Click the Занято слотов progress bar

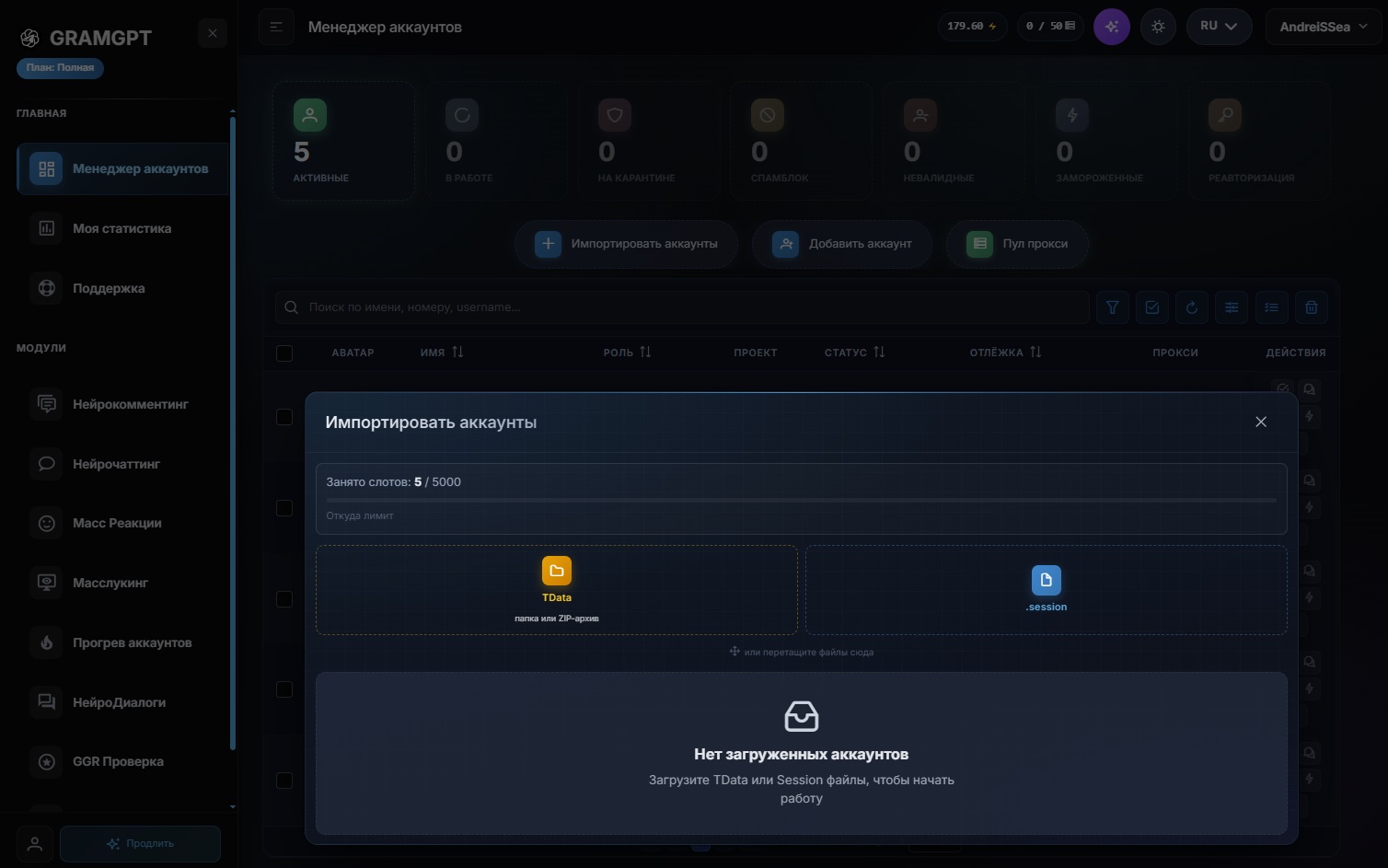point(801,500)
